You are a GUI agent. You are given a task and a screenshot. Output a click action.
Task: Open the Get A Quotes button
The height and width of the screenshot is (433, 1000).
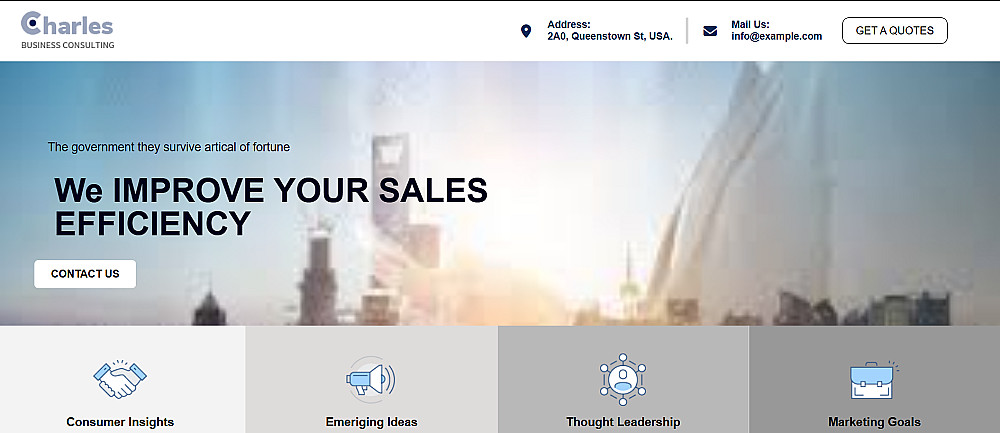pos(894,31)
